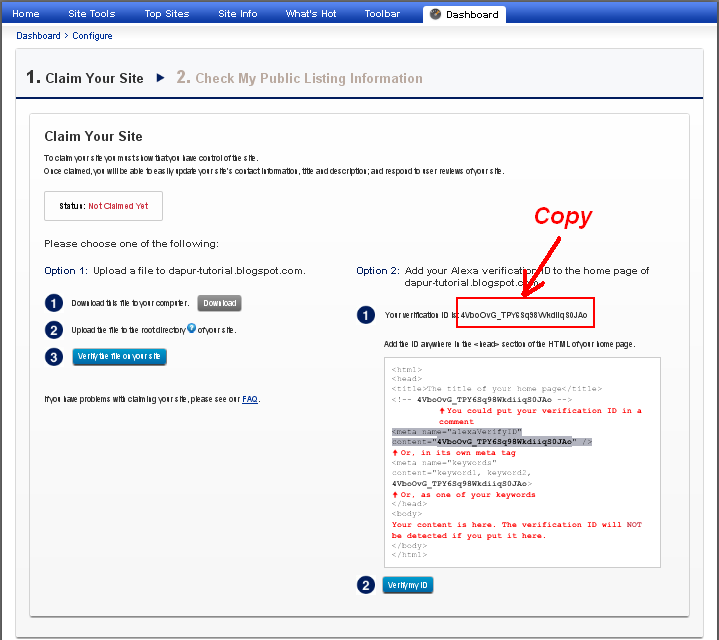Go to Top Sites menu

tap(167, 14)
